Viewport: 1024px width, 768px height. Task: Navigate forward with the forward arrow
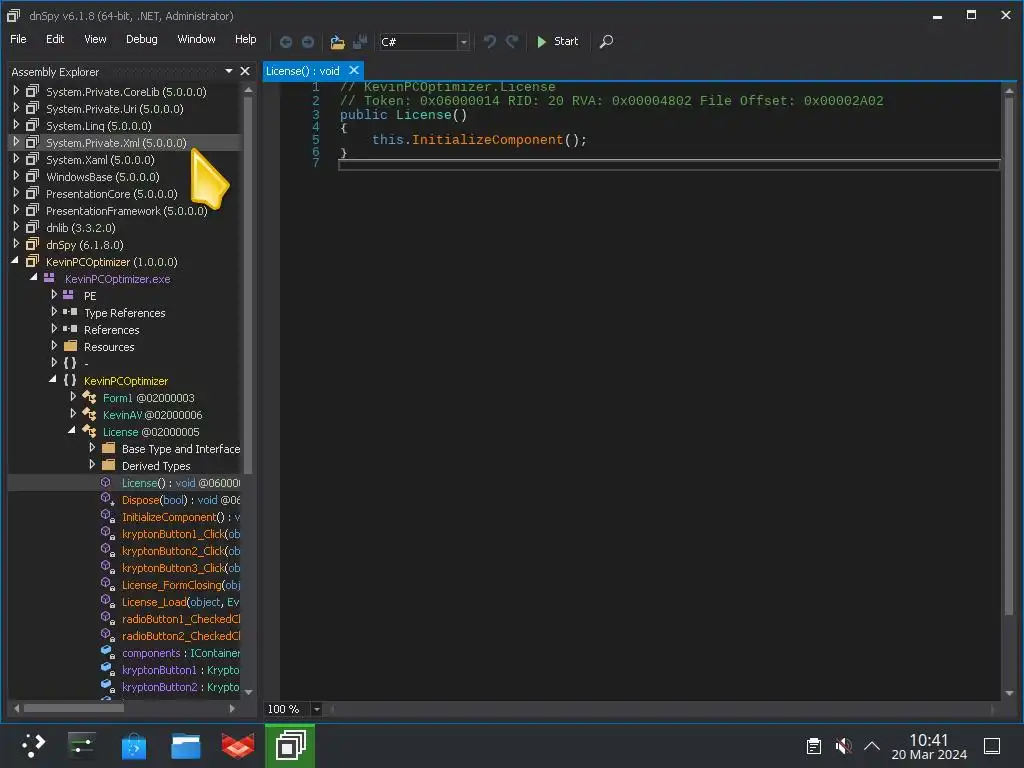click(308, 42)
